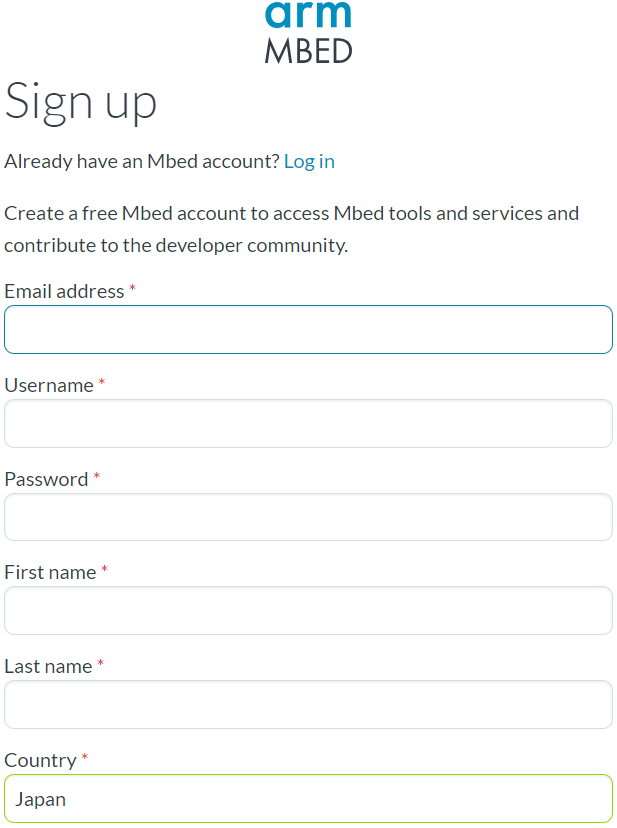
Task: Click the red asterisk beside Email address
Action: [132, 289]
